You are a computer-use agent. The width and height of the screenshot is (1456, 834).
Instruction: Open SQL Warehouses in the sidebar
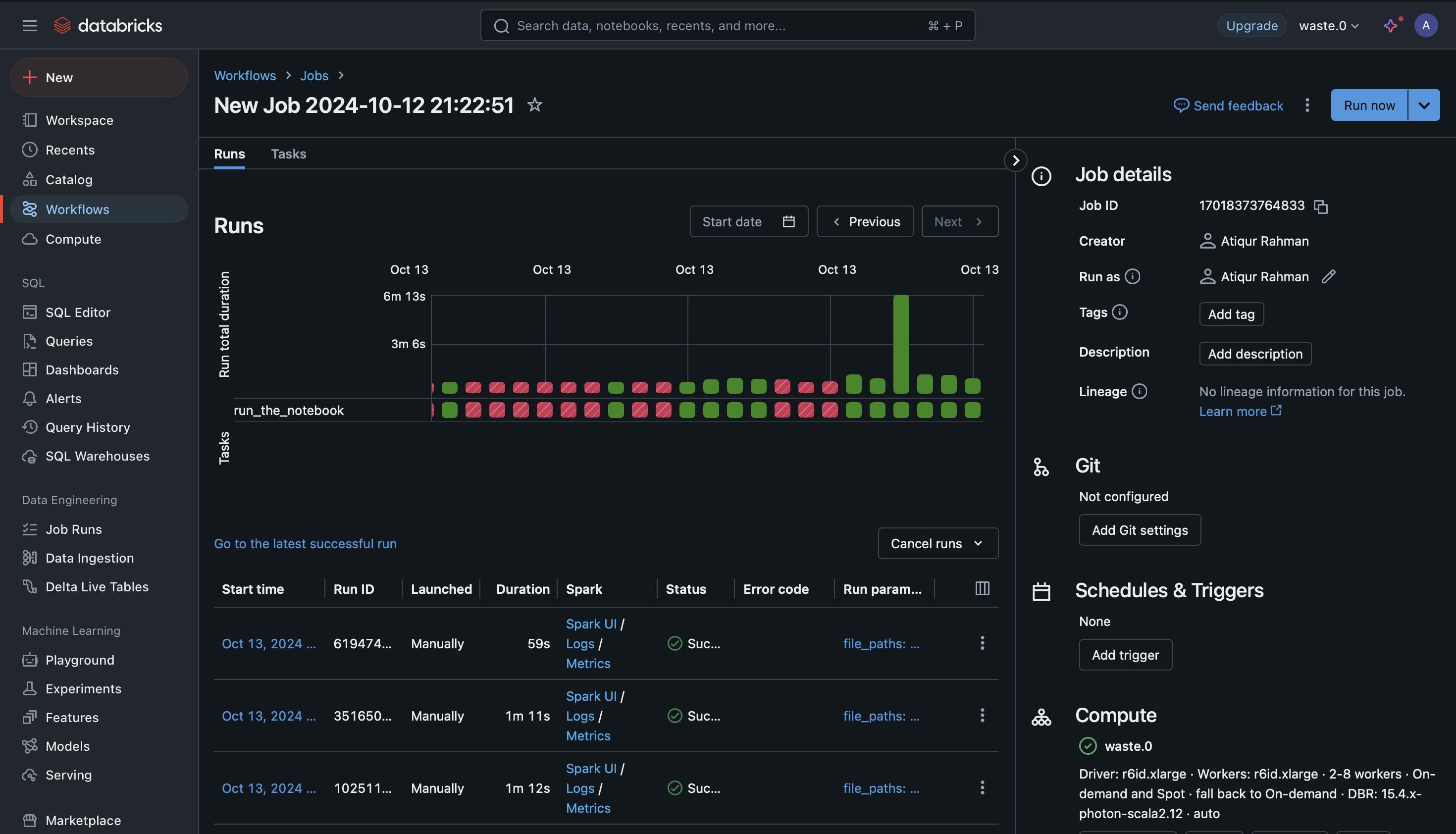pos(99,456)
